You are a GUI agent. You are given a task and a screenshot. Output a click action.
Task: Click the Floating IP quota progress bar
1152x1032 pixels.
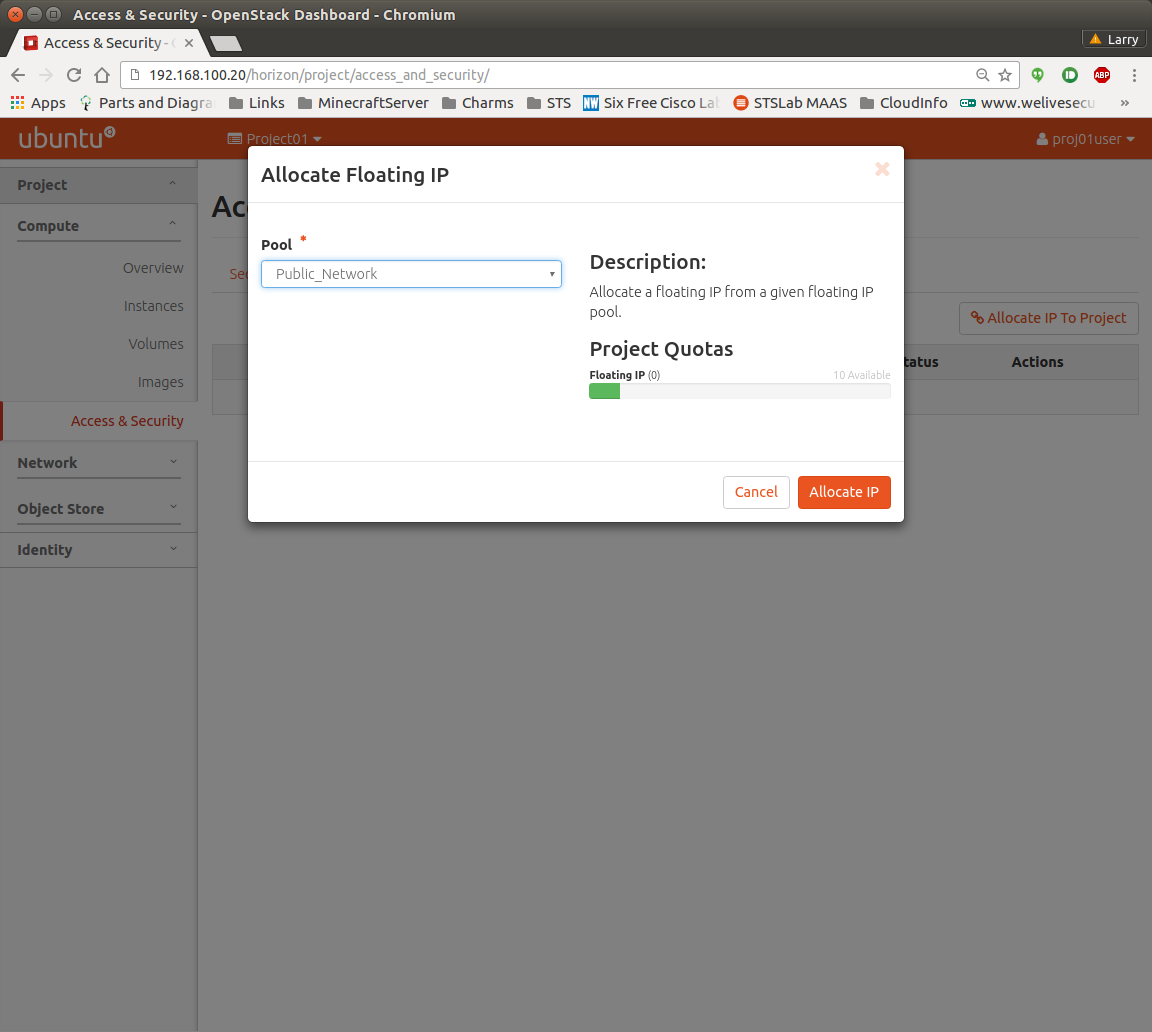(x=739, y=391)
